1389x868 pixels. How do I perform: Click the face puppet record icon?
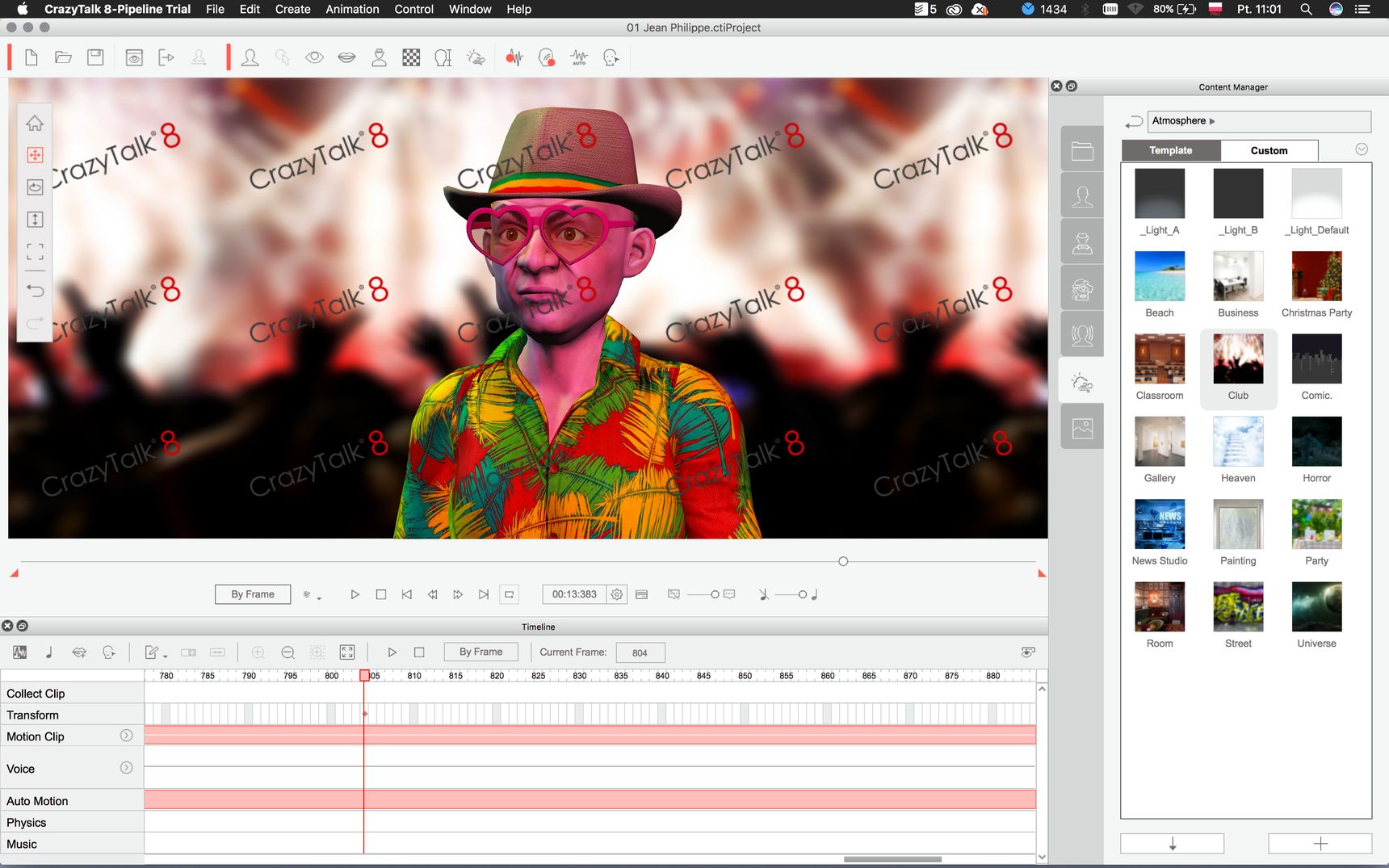(x=547, y=57)
